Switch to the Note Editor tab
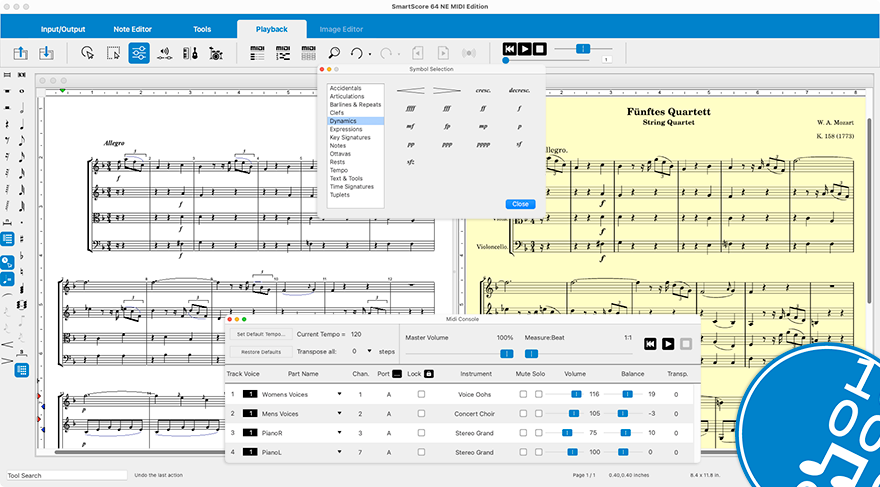Screen dimensions: 880x487 (x=132, y=29)
